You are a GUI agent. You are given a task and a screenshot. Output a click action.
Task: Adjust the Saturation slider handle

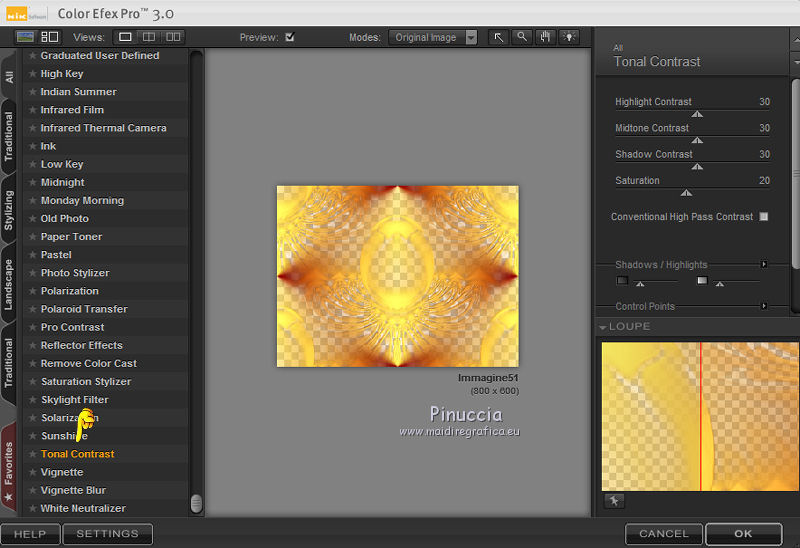tap(686, 193)
